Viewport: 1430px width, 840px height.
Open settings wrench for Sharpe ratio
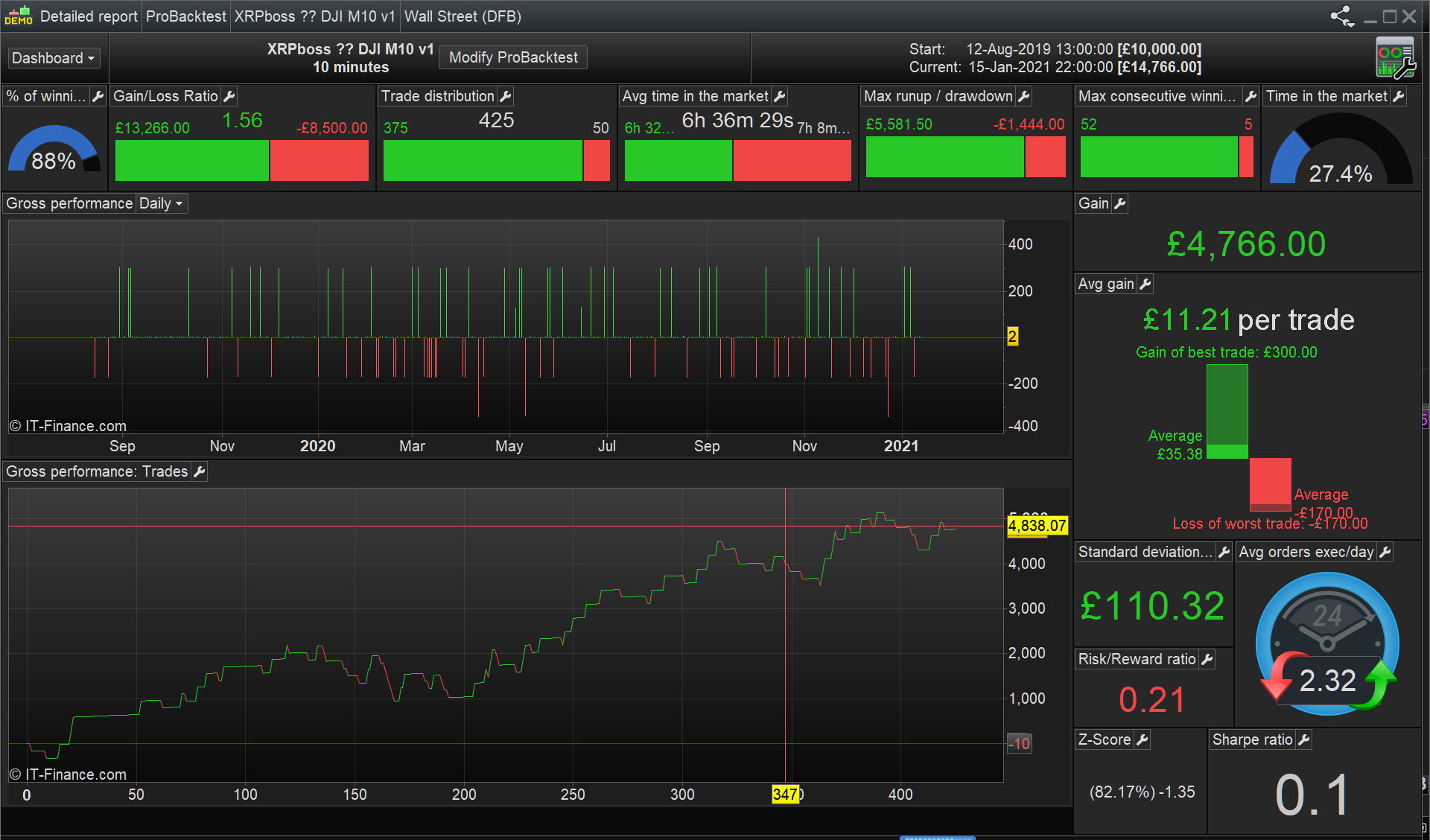pos(1303,739)
